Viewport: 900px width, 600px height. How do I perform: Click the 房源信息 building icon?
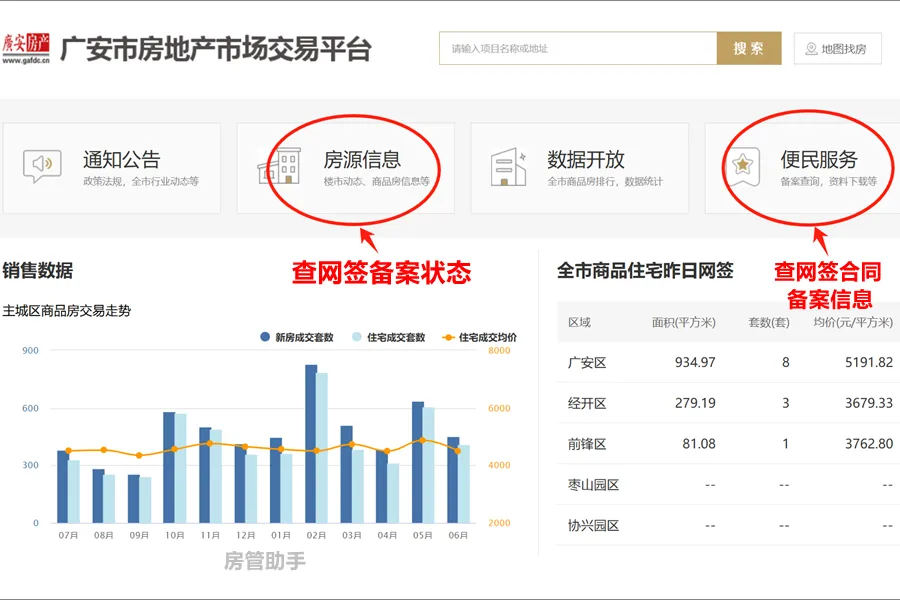tap(279, 167)
